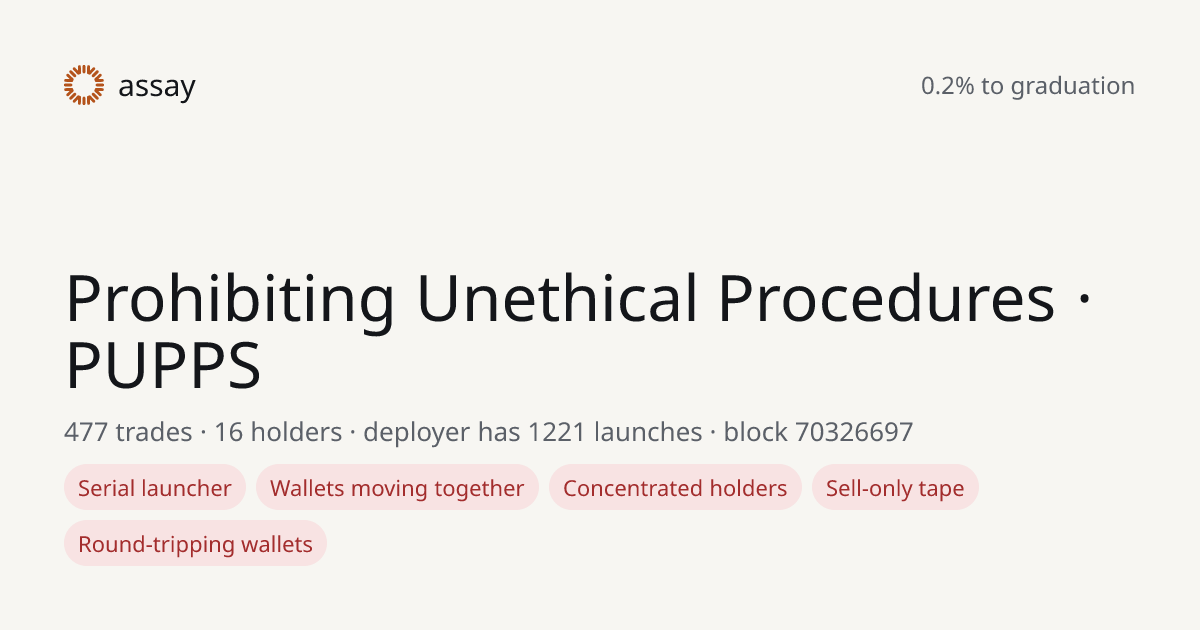View the 16 holders stat
The image size is (1200, 630).
coord(278,432)
